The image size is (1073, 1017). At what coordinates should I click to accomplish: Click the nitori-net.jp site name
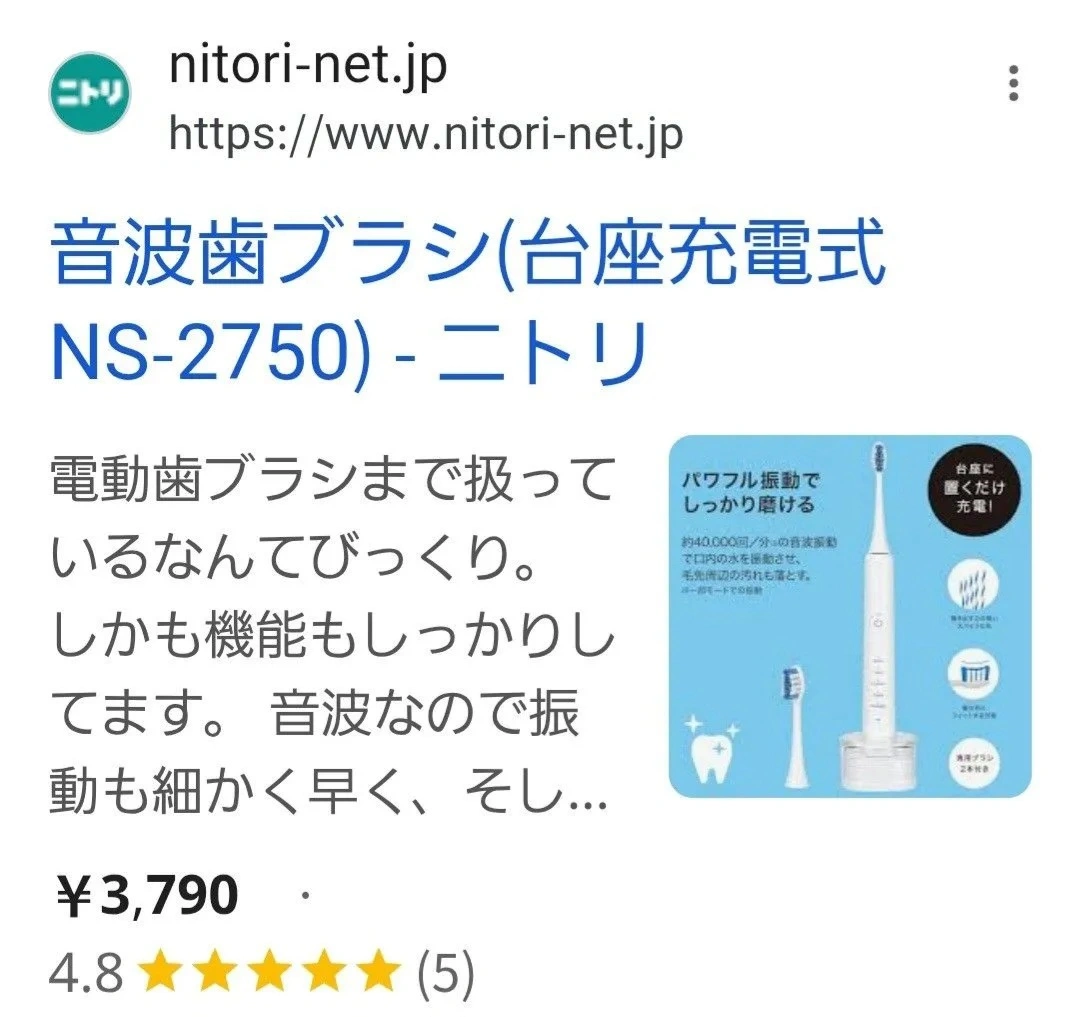tap(308, 65)
